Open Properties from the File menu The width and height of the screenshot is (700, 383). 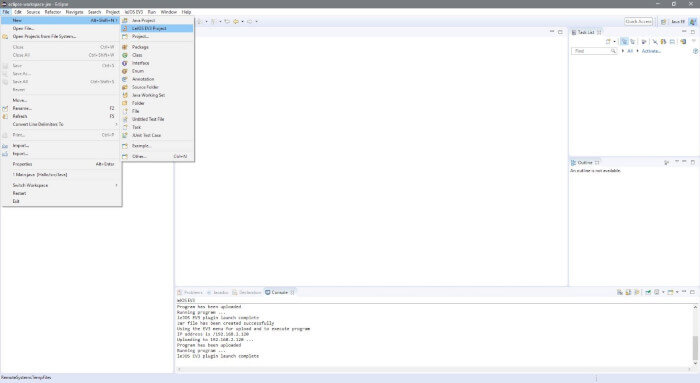point(61,164)
